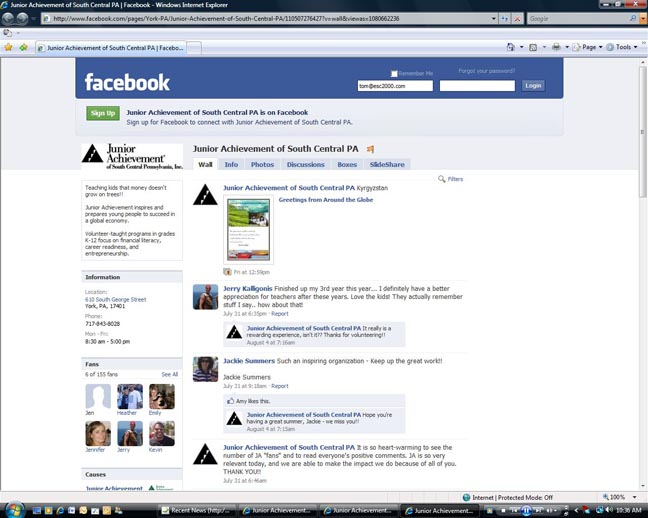This screenshot has width=648, height=518.
Task: Click the media player pause button in taskbar
Action: (x=526, y=511)
